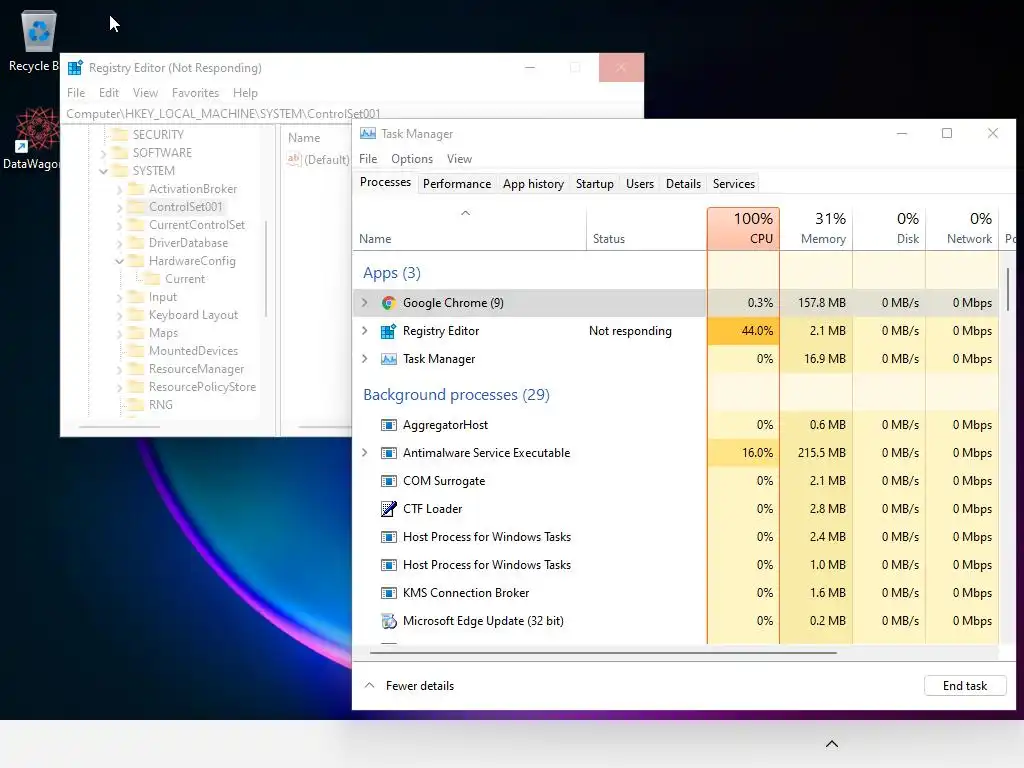The height and width of the screenshot is (768, 1024).
Task: Collapse the SYSTEM registry key
Action: pyautogui.click(x=103, y=171)
